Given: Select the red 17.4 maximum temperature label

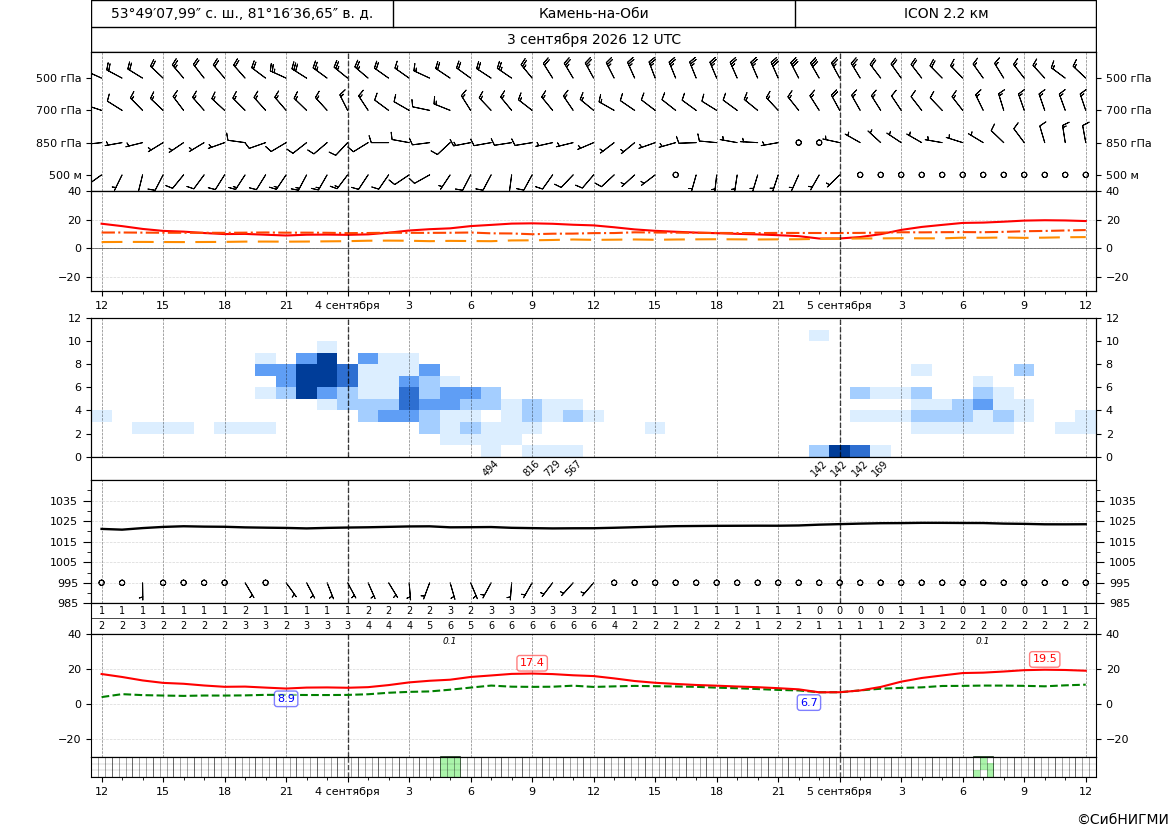Looking at the screenshot, I should (x=532, y=662).
